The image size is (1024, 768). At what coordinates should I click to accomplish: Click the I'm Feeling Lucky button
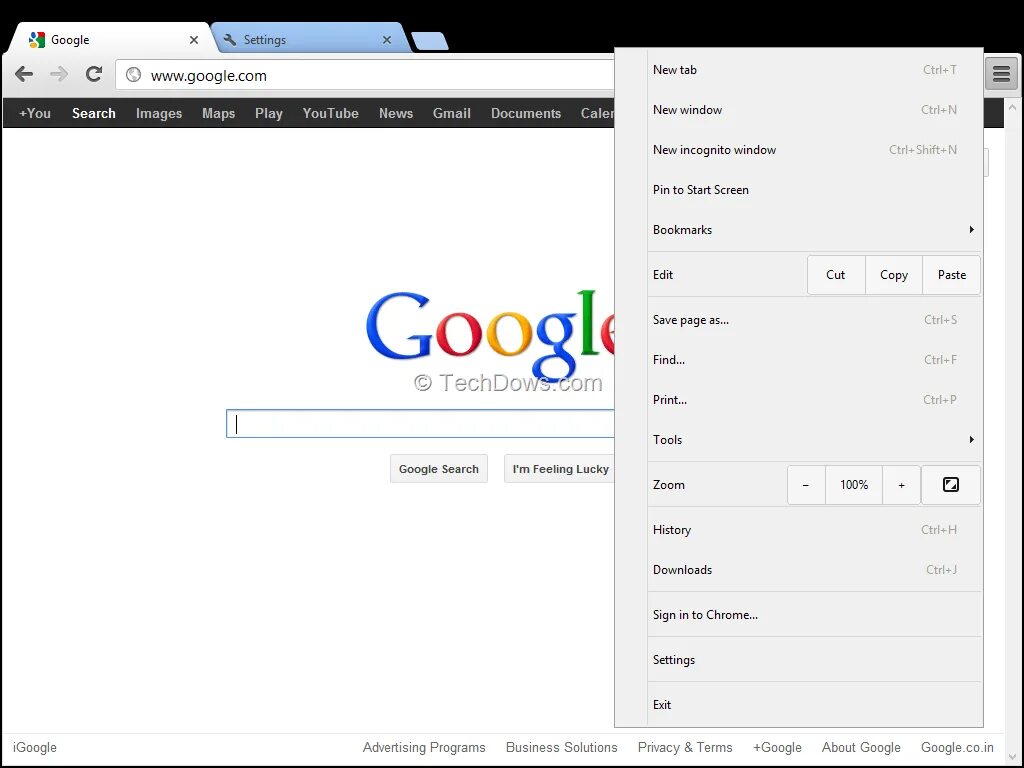point(560,469)
